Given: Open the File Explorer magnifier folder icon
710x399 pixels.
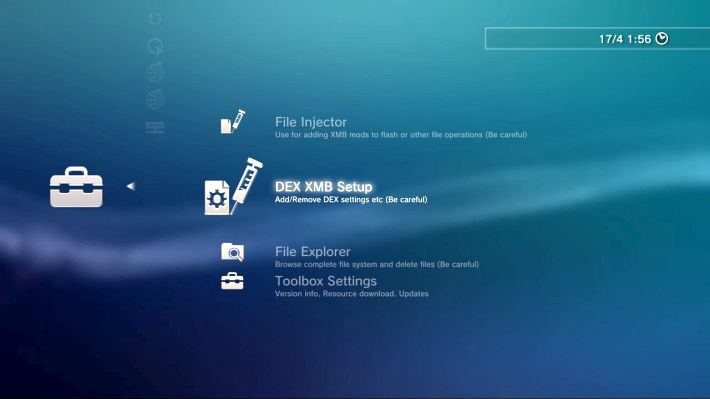Looking at the screenshot, I should point(232,252).
